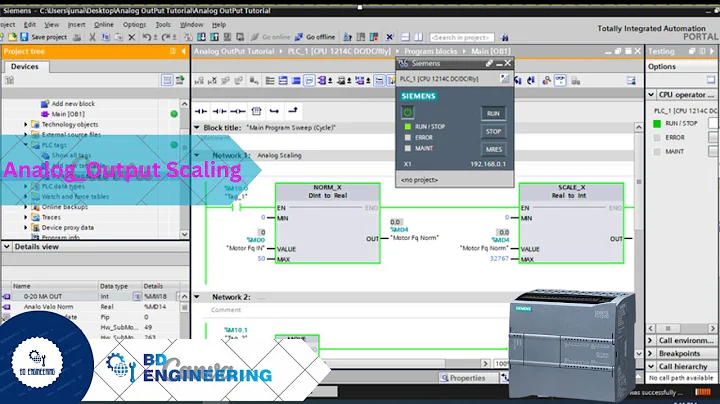The height and width of the screenshot is (404, 720).
Task: Open the Window menu
Action: (191, 24)
